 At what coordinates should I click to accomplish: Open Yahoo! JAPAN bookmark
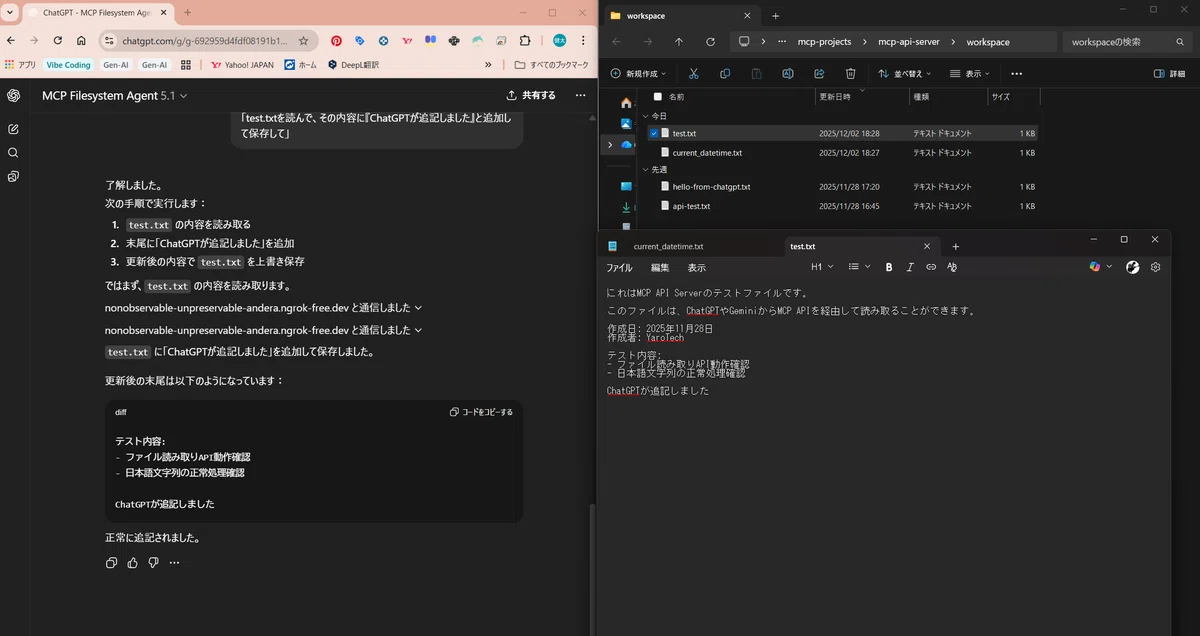(242, 65)
